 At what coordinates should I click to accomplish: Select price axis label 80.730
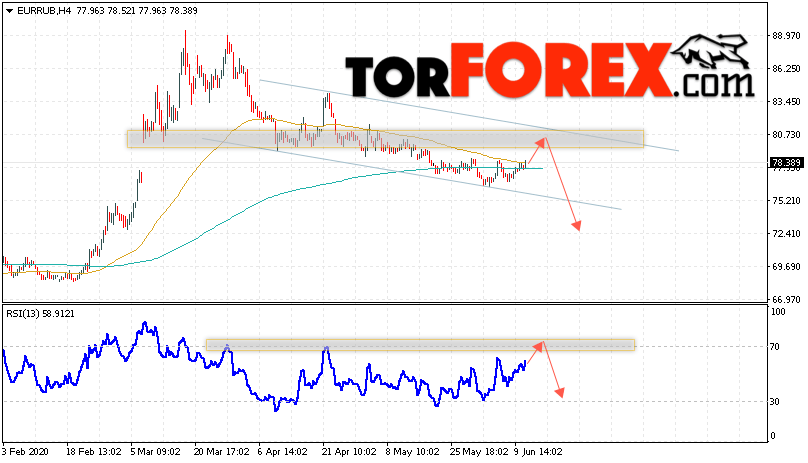(786, 135)
